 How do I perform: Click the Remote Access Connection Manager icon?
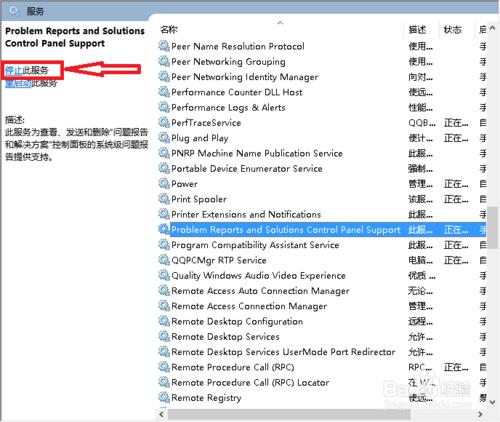click(x=164, y=306)
